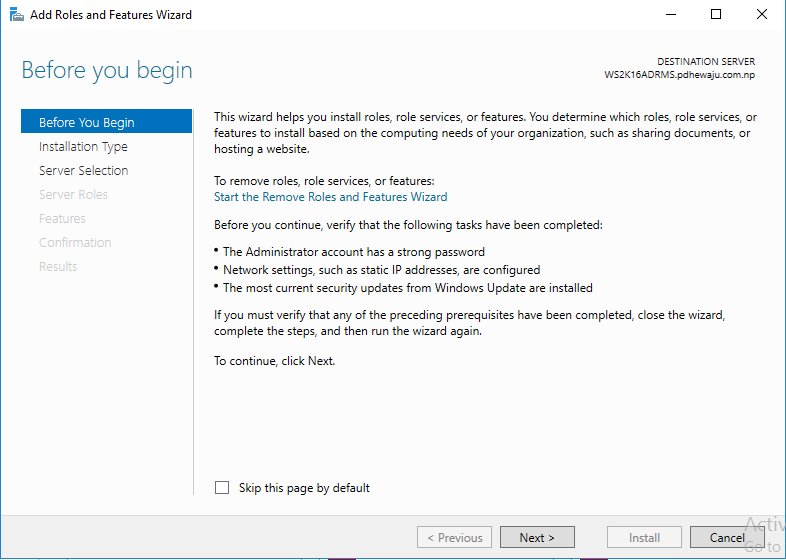Cancel the wizard
Screen dimensions: 786x560
(x=727, y=537)
